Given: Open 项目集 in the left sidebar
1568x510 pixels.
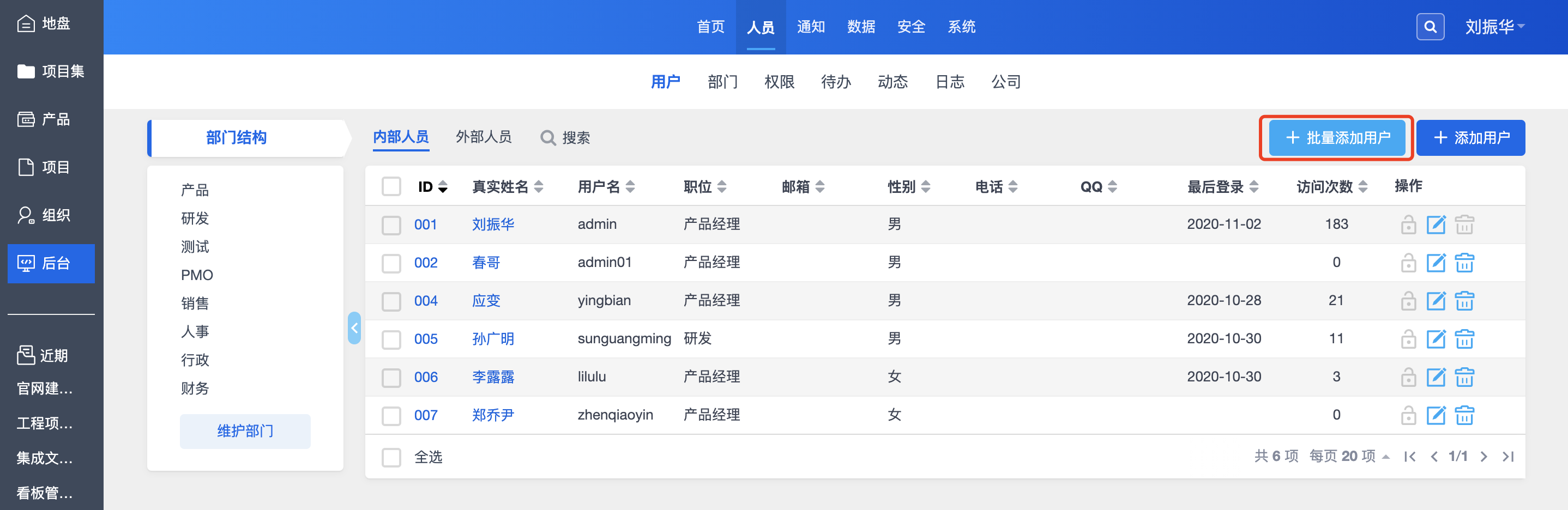Looking at the screenshot, I should pos(51,71).
